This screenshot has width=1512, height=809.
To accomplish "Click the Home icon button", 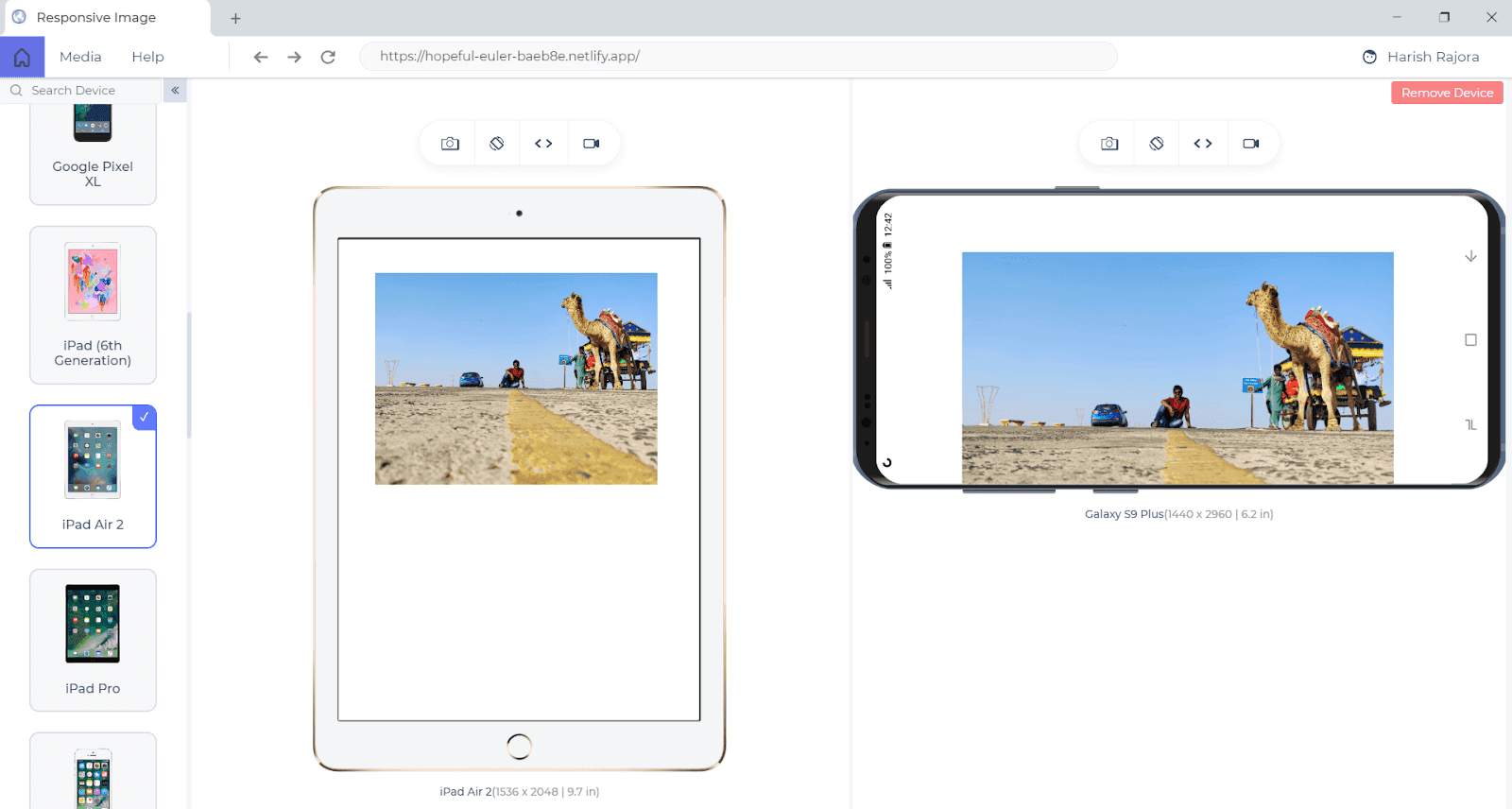I will (23, 57).
